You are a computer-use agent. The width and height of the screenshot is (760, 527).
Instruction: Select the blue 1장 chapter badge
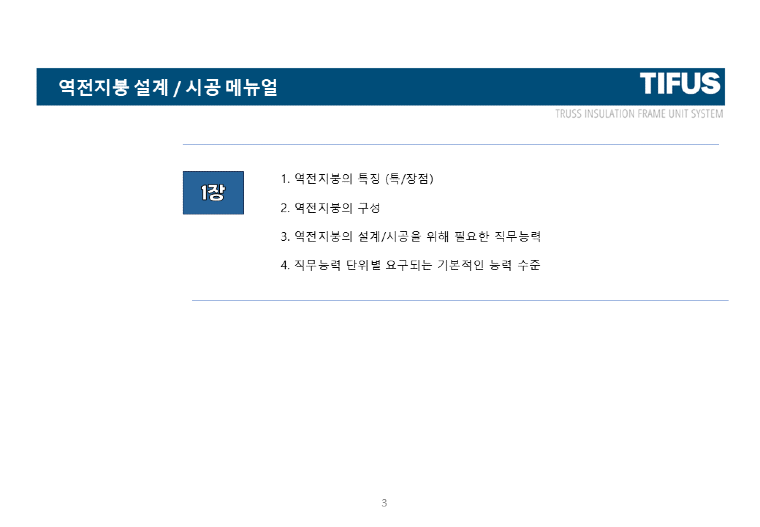213,192
